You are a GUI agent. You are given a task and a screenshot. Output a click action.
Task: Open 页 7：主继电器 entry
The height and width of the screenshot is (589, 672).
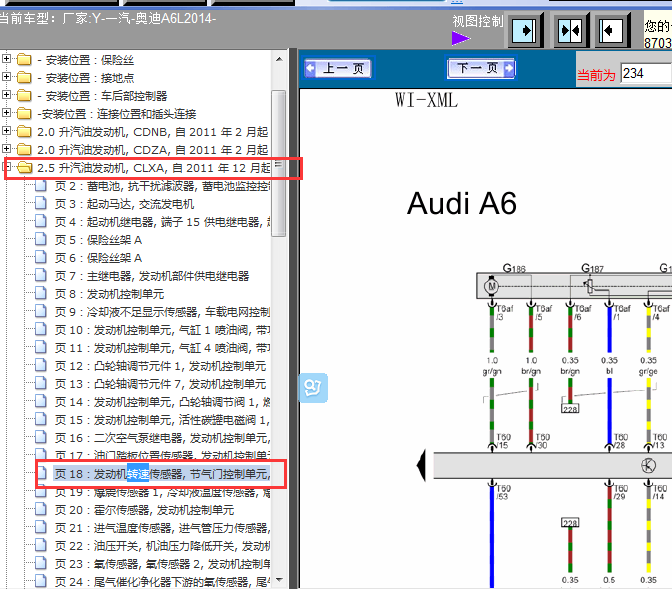coord(152,276)
